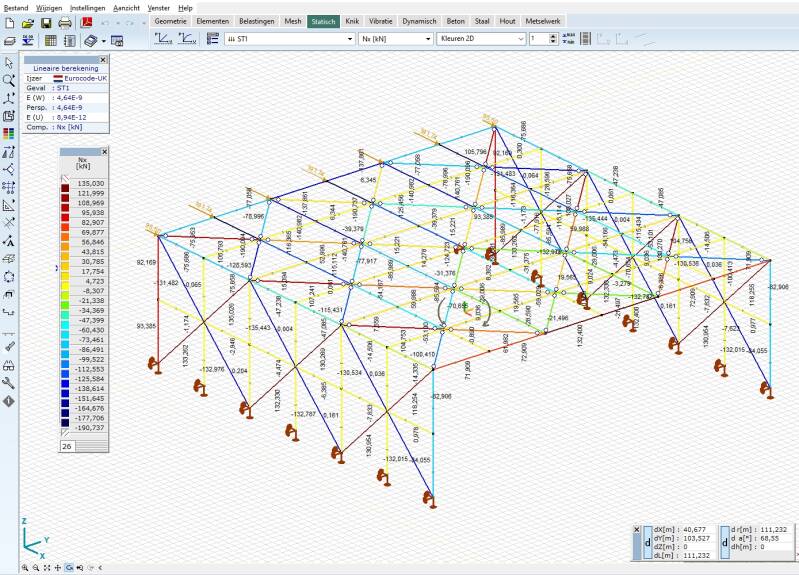The image size is (799, 575).
Task: Click the binoculars search icon in the sidebar
Action: 9,365
